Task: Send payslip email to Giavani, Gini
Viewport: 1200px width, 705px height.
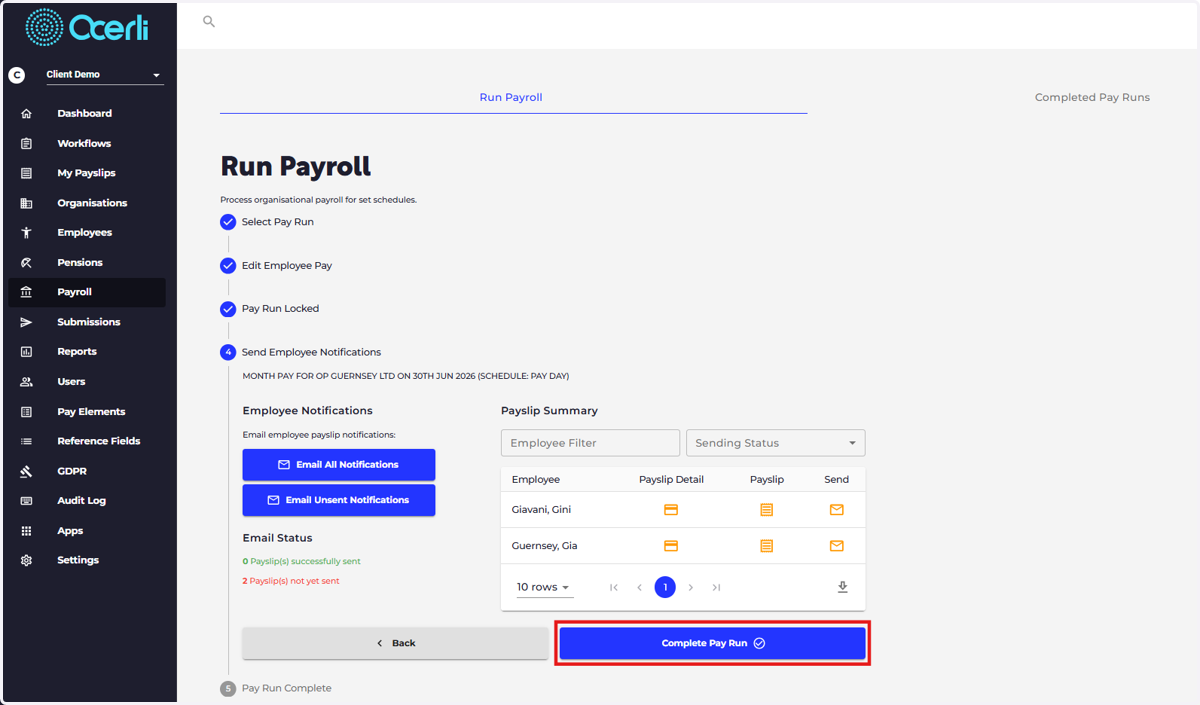Action: point(837,510)
